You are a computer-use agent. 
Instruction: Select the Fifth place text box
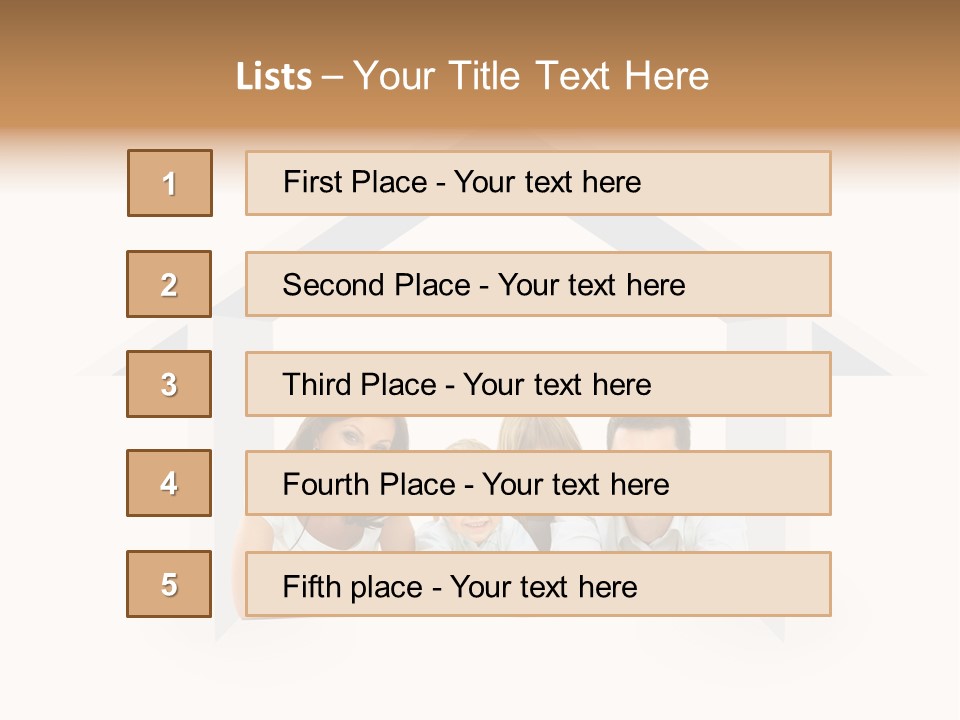click(538, 584)
